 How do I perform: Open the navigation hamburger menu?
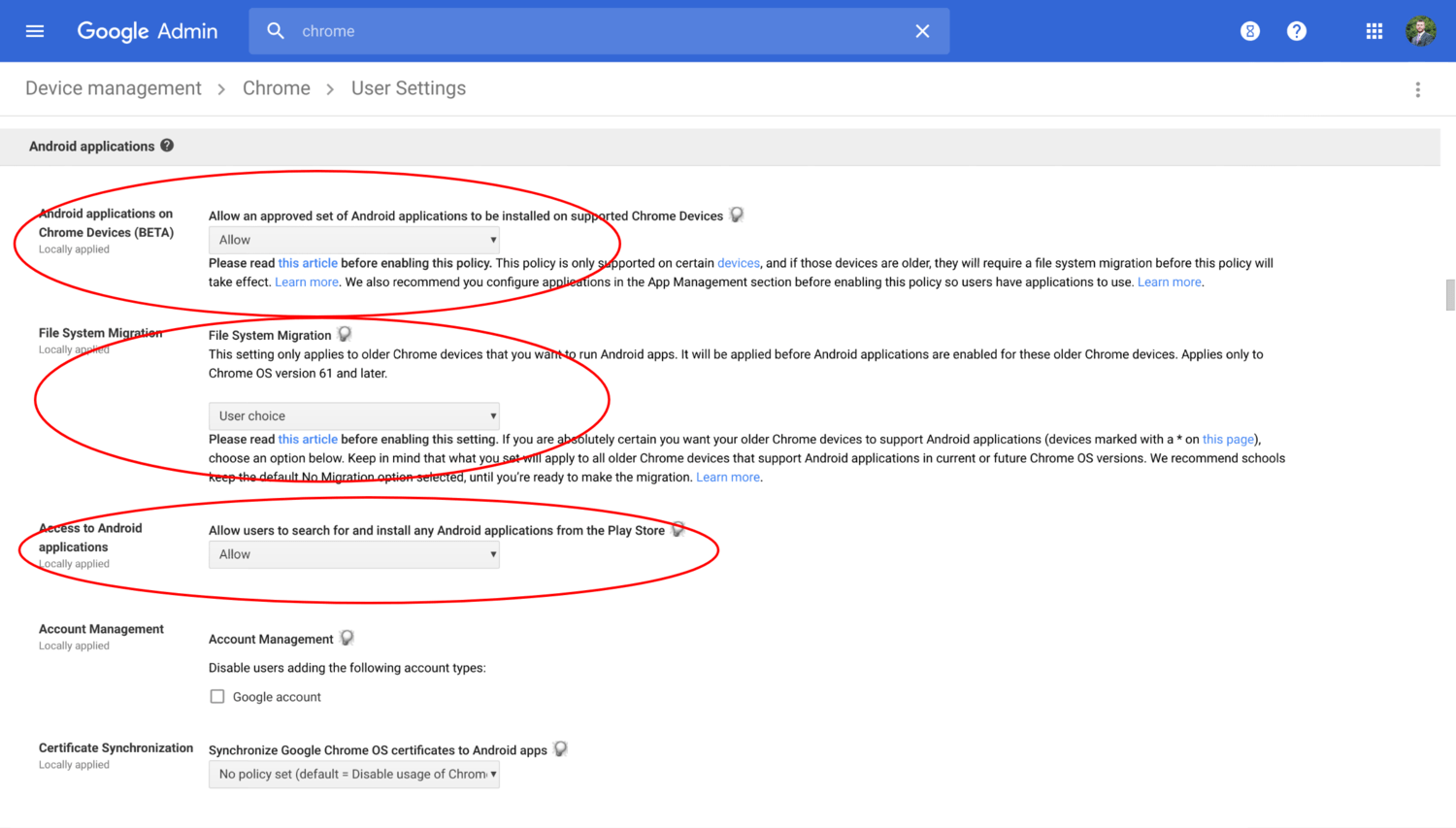click(35, 30)
